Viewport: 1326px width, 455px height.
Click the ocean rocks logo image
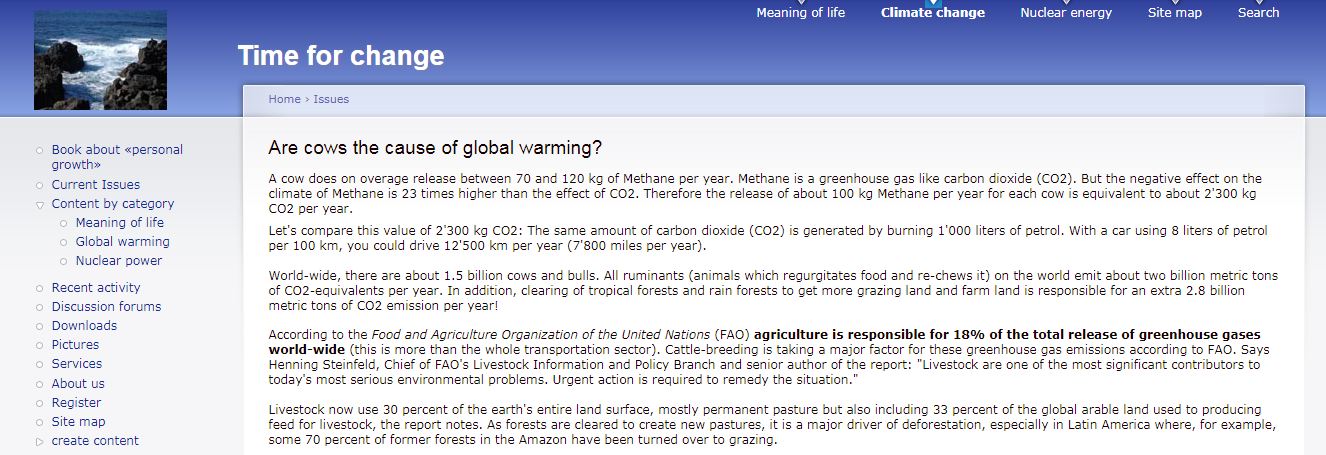pyautogui.click(x=100, y=60)
